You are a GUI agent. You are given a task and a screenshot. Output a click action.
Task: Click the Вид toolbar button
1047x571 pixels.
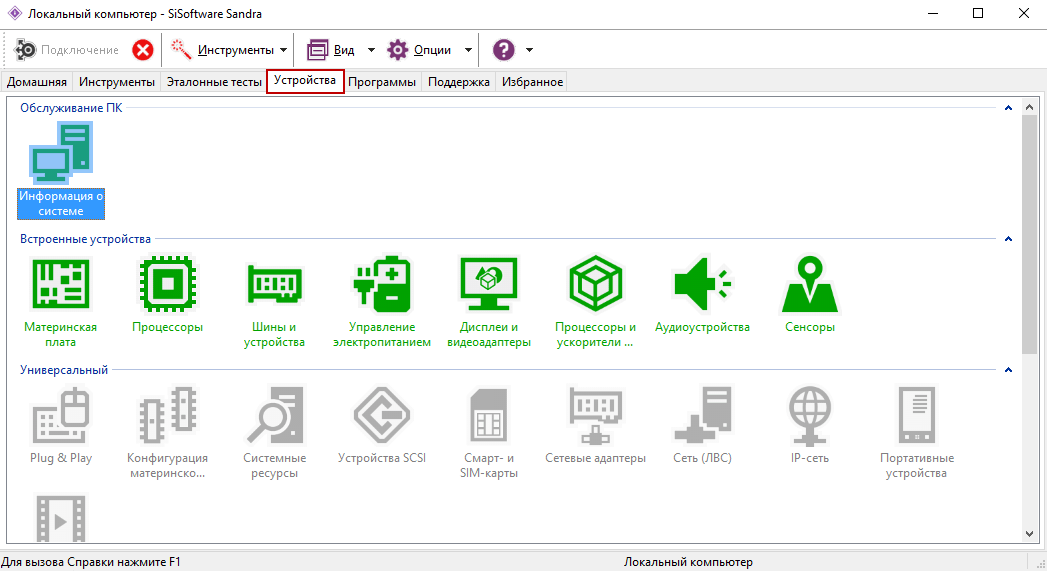[331, 50]
